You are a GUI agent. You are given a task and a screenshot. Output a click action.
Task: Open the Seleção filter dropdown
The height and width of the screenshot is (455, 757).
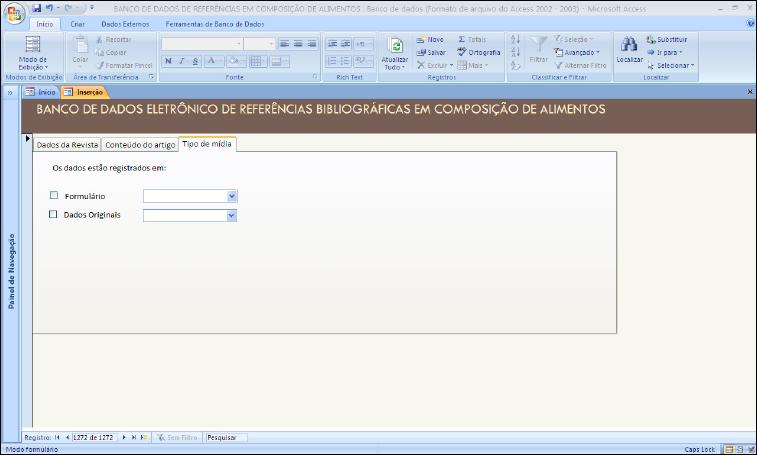(x=574, y=40)
